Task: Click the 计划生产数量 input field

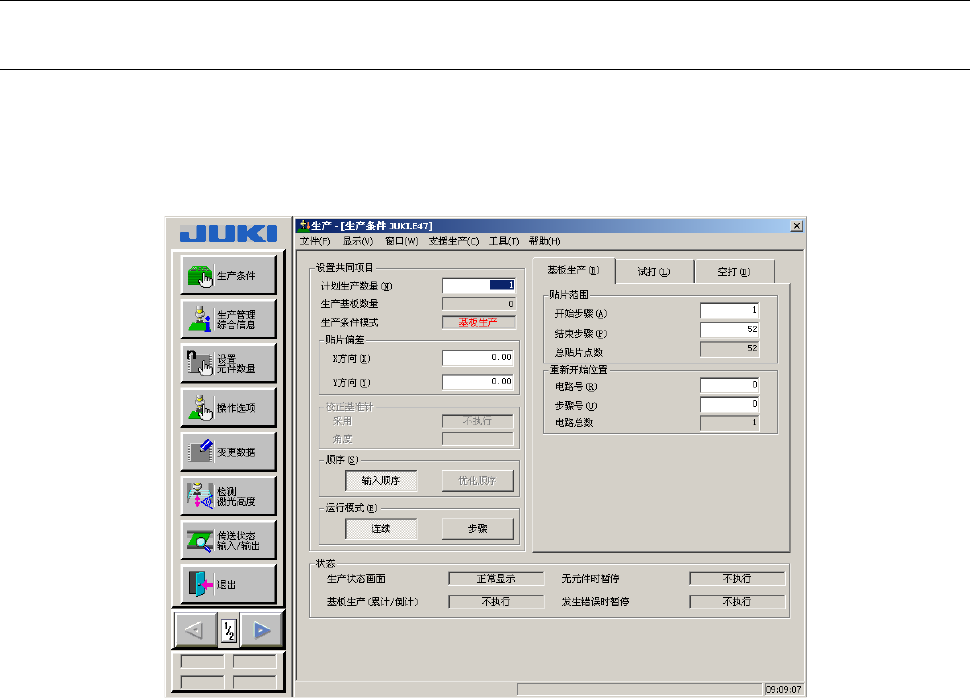Action: (x=479, y=285)
